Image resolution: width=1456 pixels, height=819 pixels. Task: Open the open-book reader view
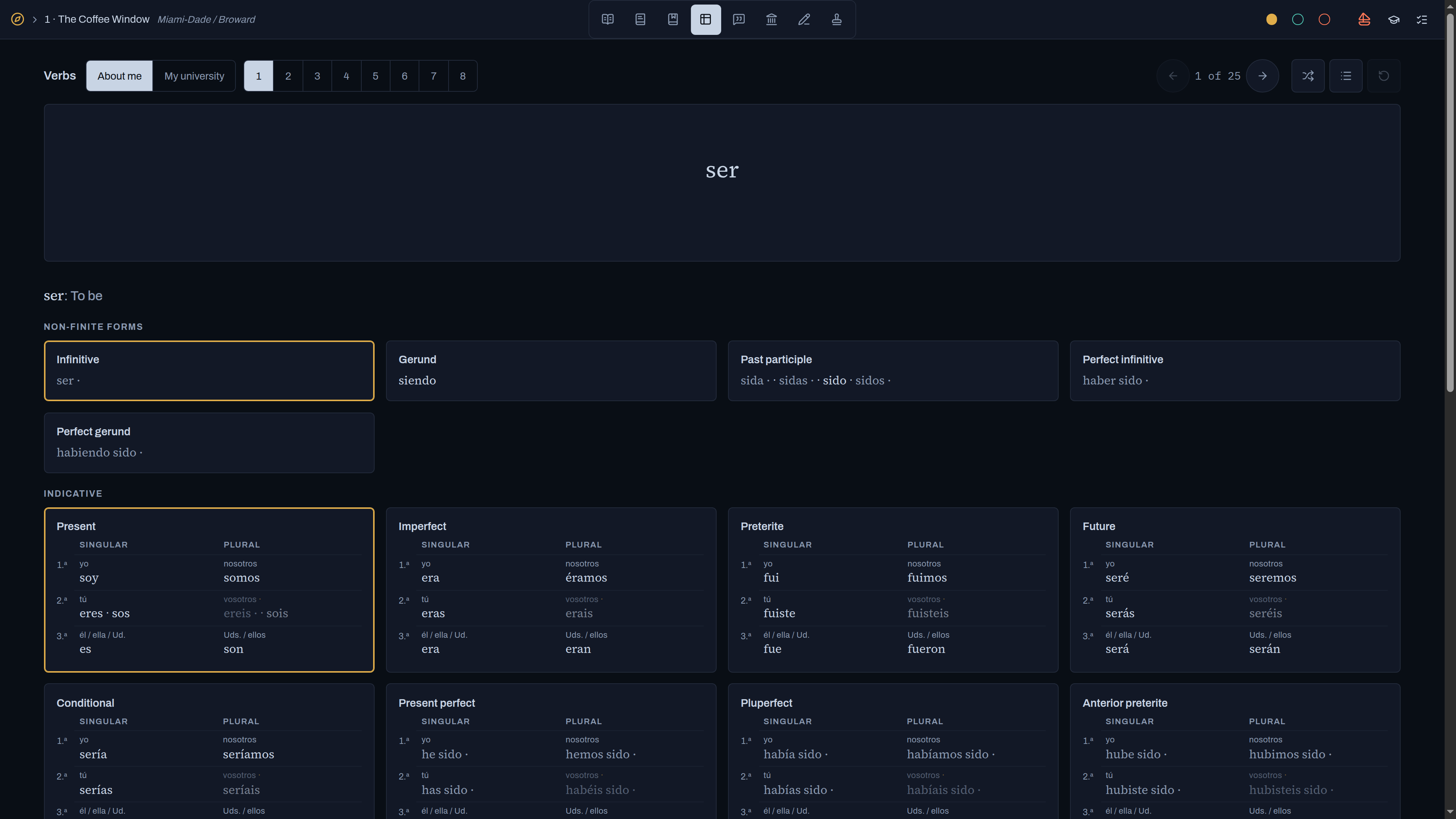coord(607,19)
